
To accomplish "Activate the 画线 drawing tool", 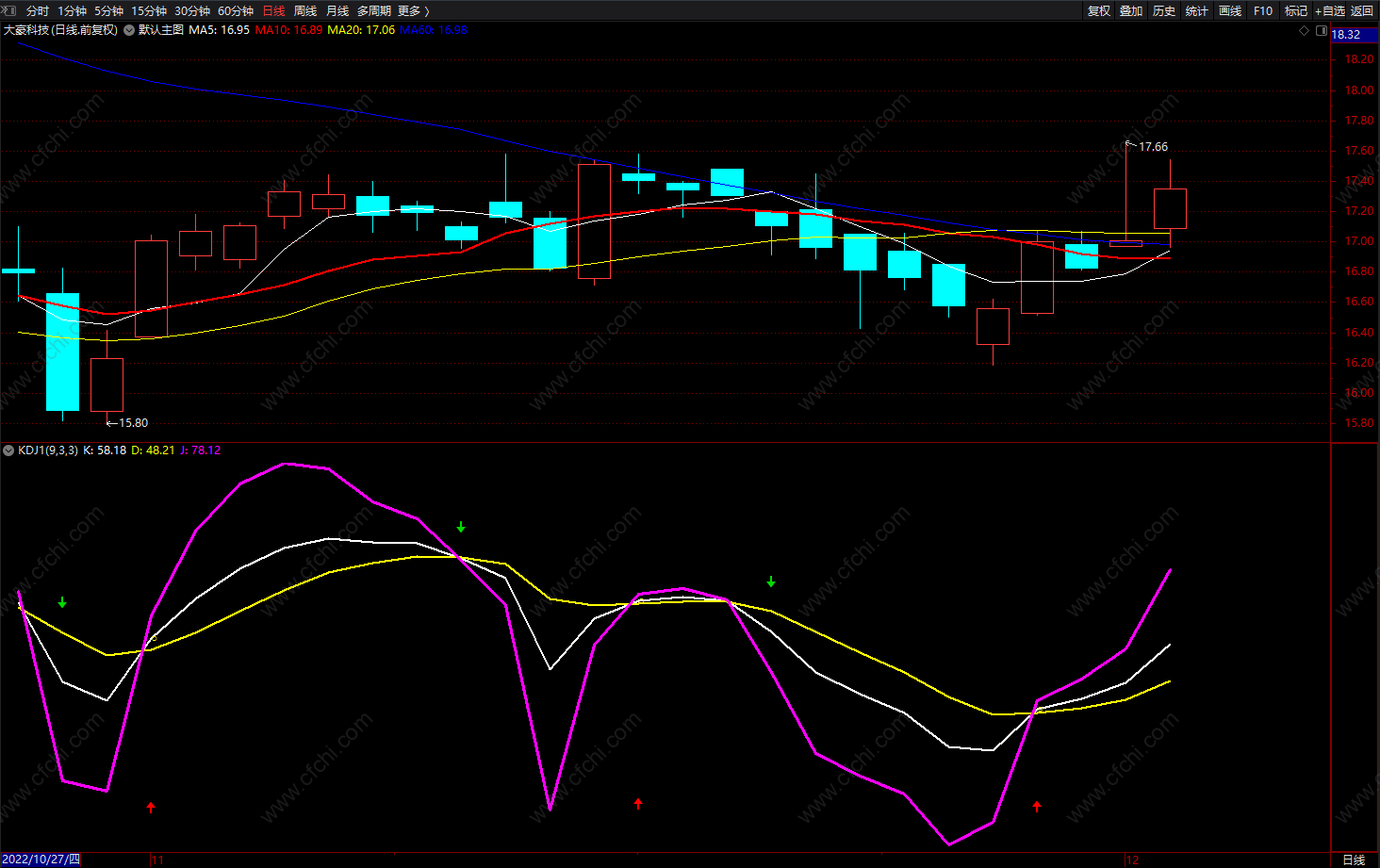I will click(1230, 10).
